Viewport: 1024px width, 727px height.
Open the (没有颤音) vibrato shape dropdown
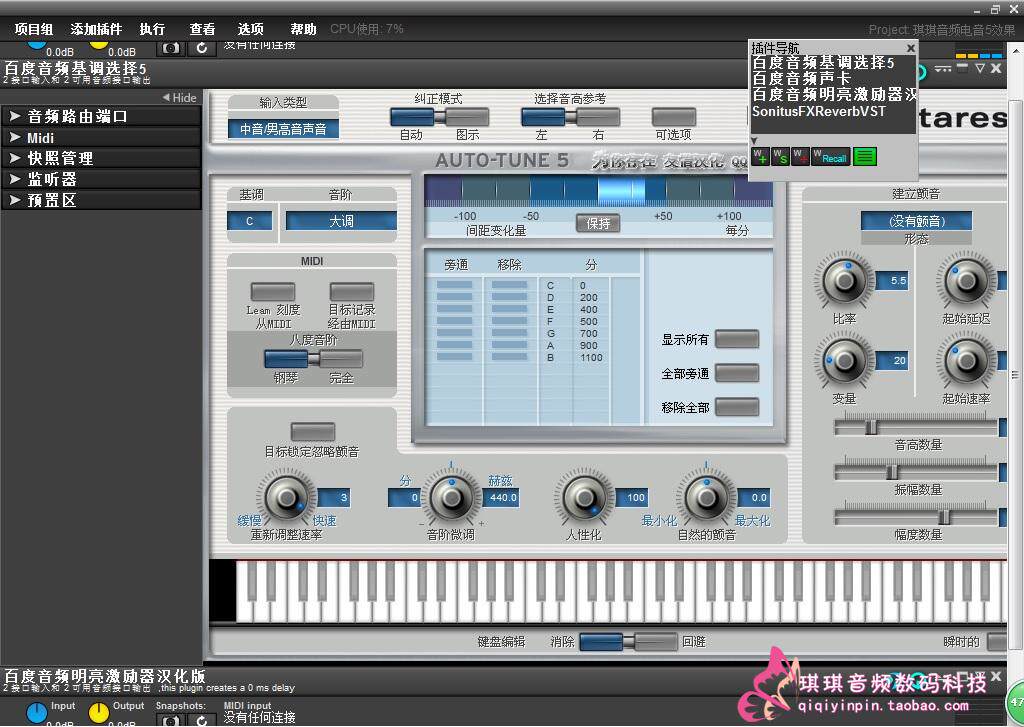pos(916,221)
